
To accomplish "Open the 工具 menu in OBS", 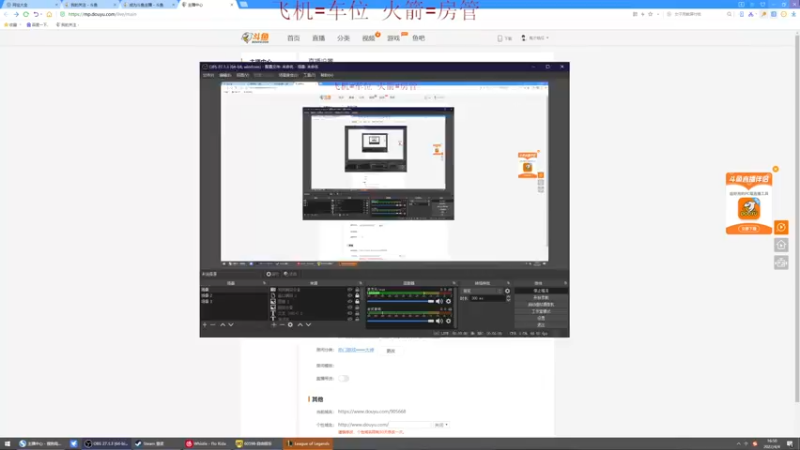I will 309,76.
